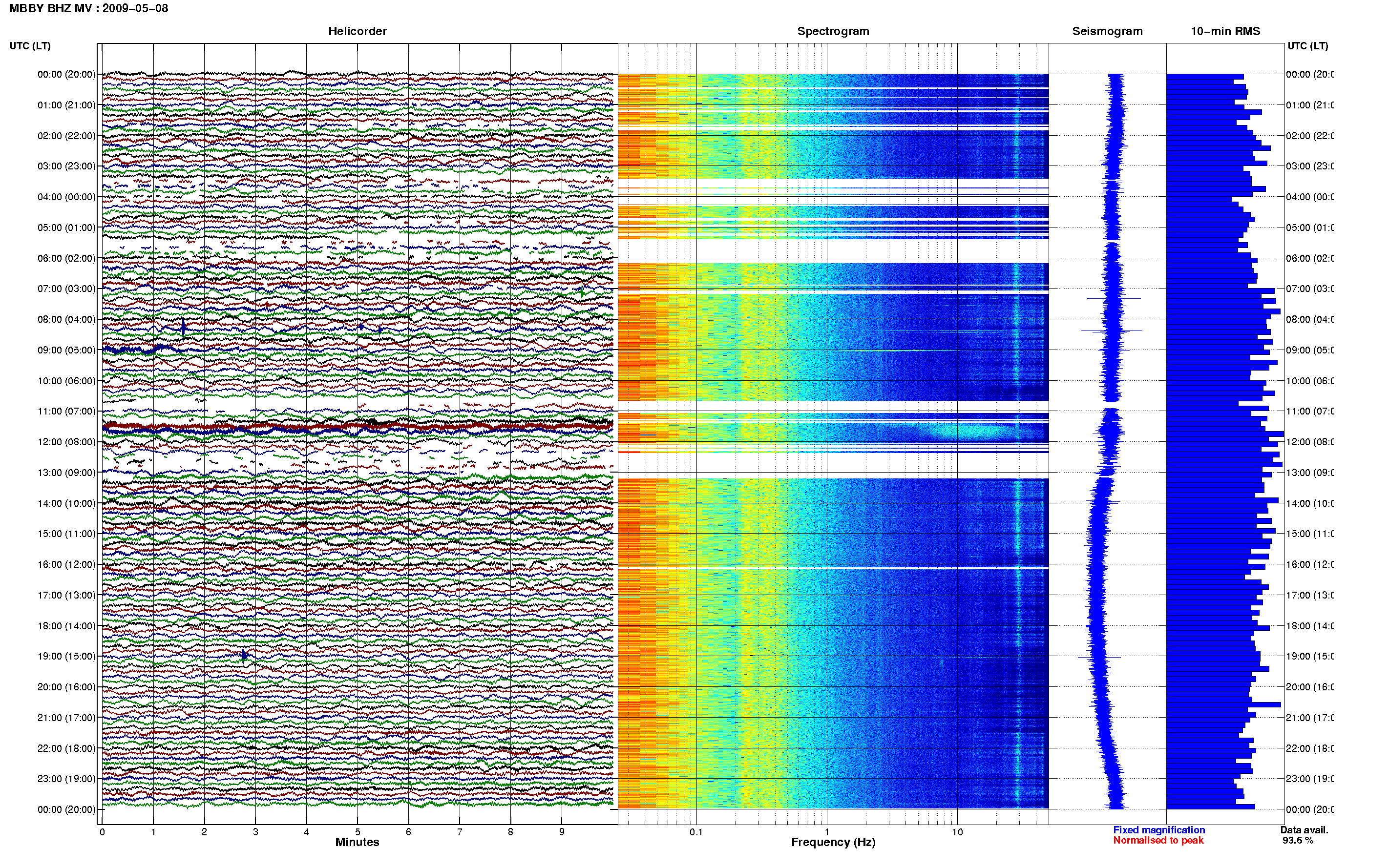Click the Spectrogram panel title
1389x868 pixels.
pos(833,31)
